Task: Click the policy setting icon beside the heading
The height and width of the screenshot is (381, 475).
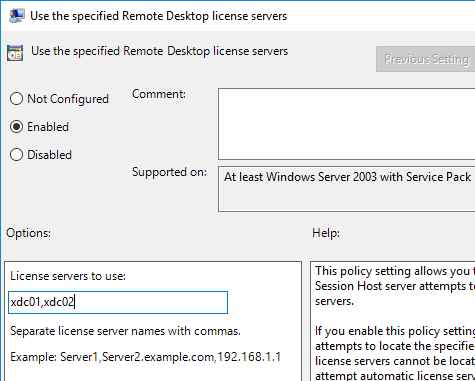Action: [x=15, y=53]
